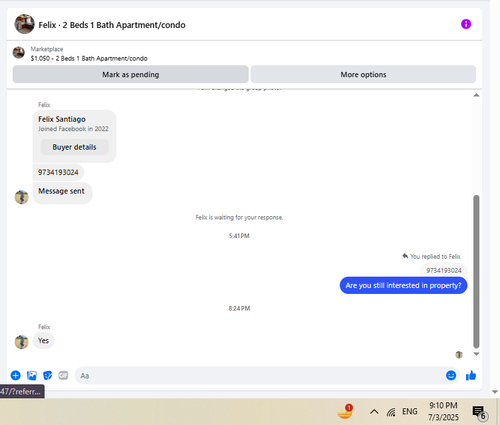Viewport: 500px width, 425px height.
Task: Open conversation information purple icon
Action: tap(466, 24)
